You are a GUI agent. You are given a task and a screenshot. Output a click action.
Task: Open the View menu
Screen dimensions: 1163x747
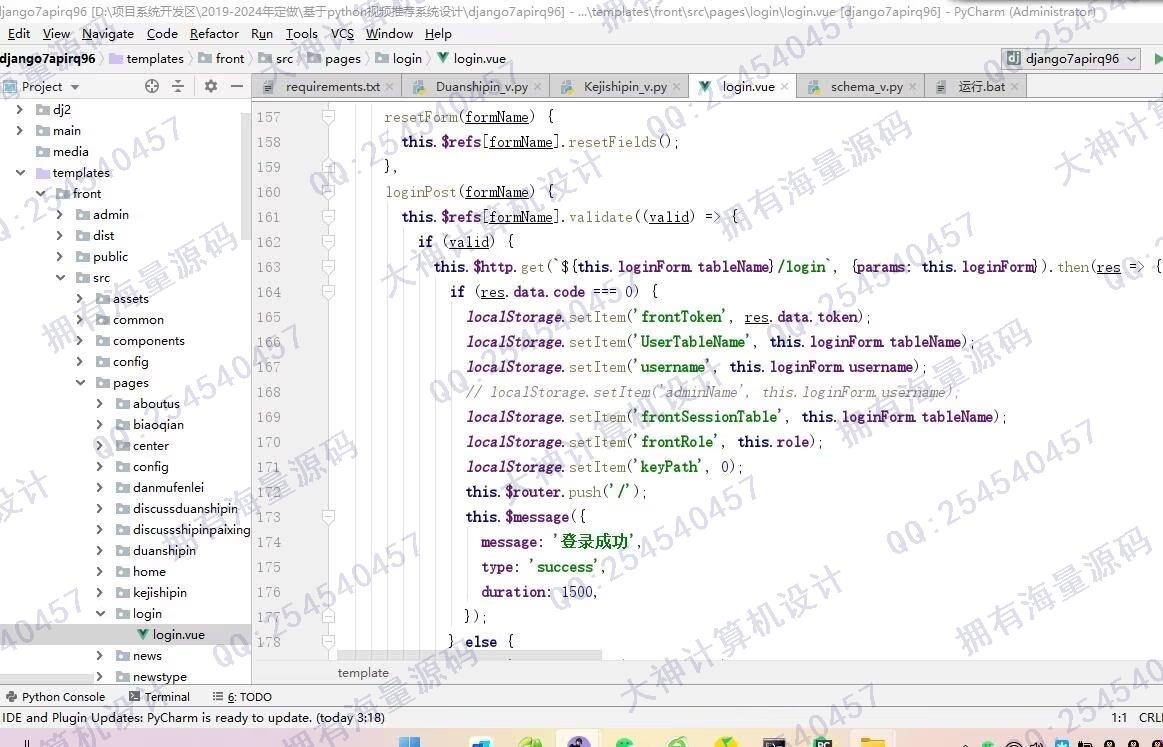(56, 33)
